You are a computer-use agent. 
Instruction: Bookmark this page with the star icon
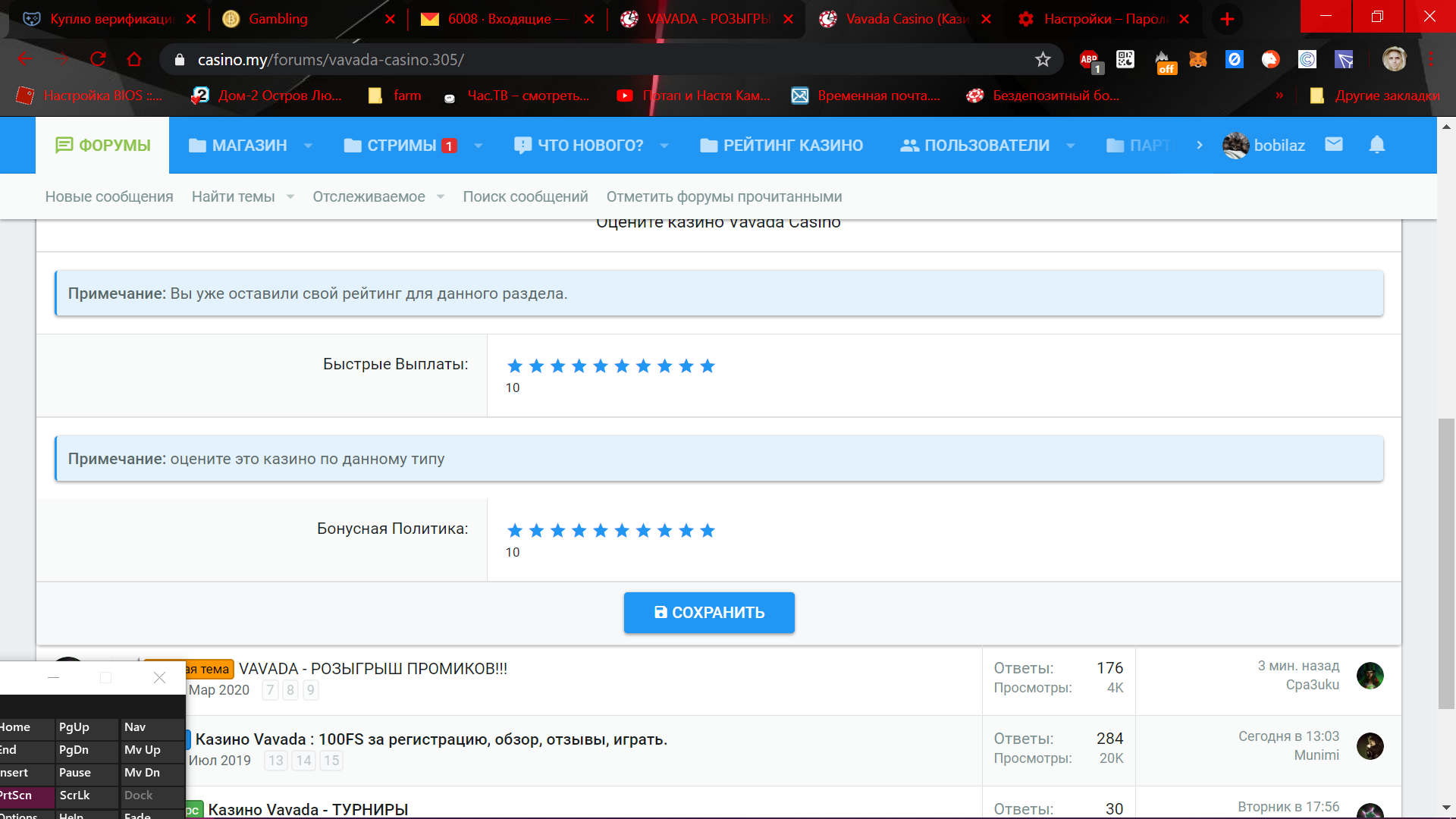click(1043, 59)
